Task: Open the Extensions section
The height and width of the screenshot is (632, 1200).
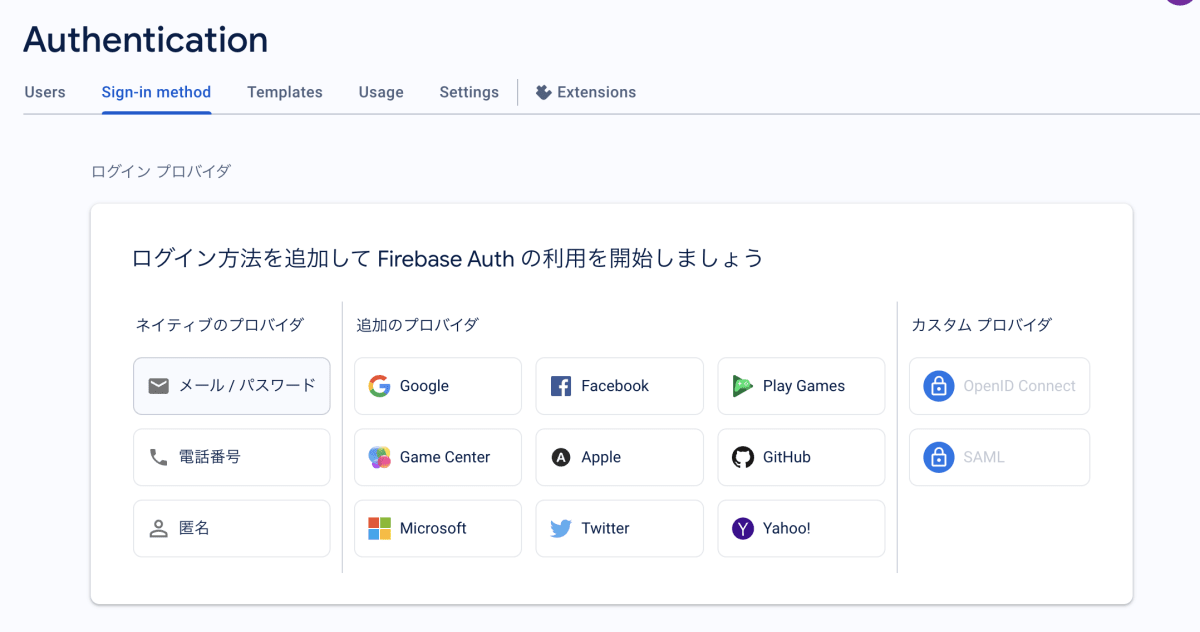Action: [x=586, y=92]
